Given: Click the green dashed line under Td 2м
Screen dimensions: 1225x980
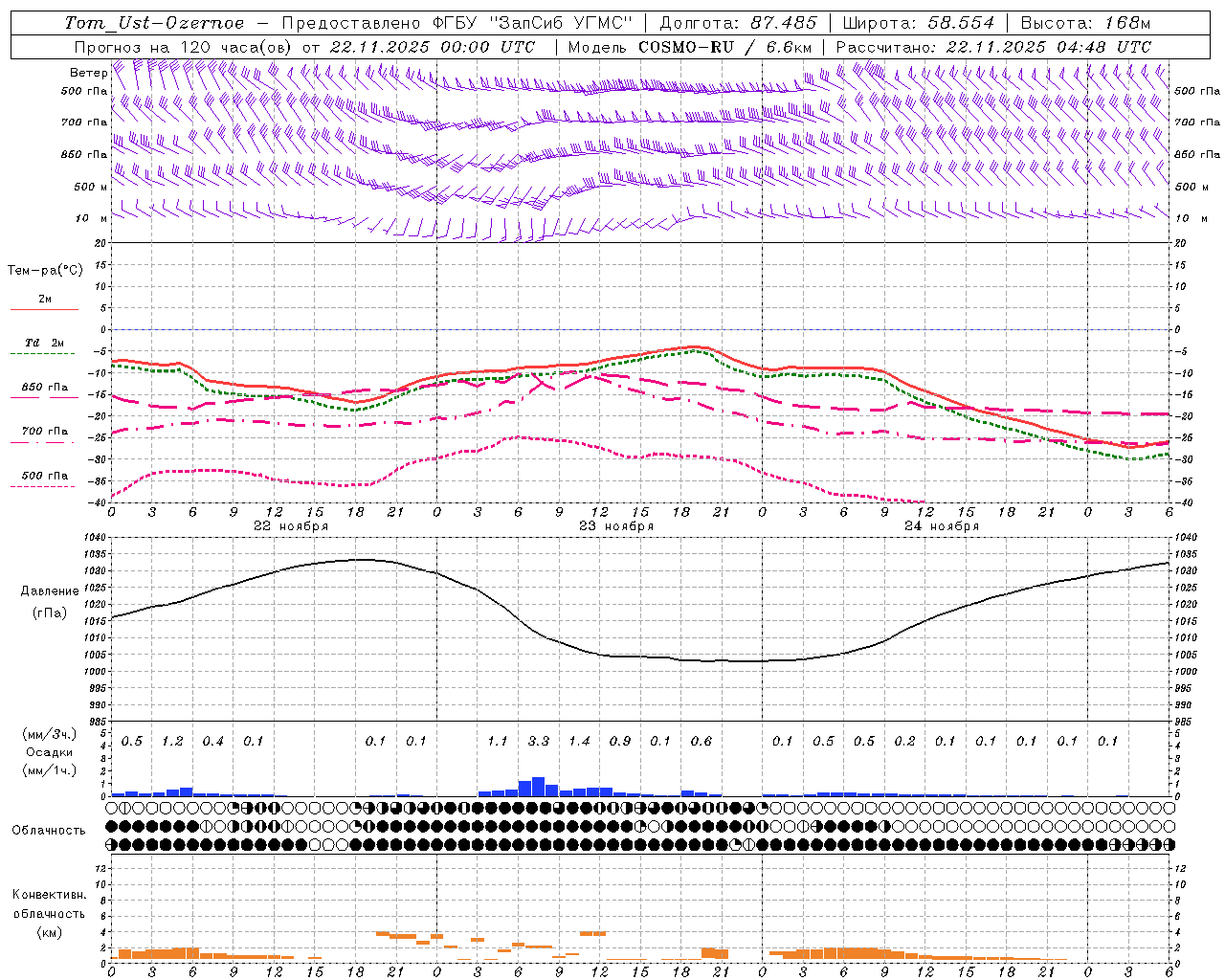Looking at the screenshot, I should click(44, 353).
